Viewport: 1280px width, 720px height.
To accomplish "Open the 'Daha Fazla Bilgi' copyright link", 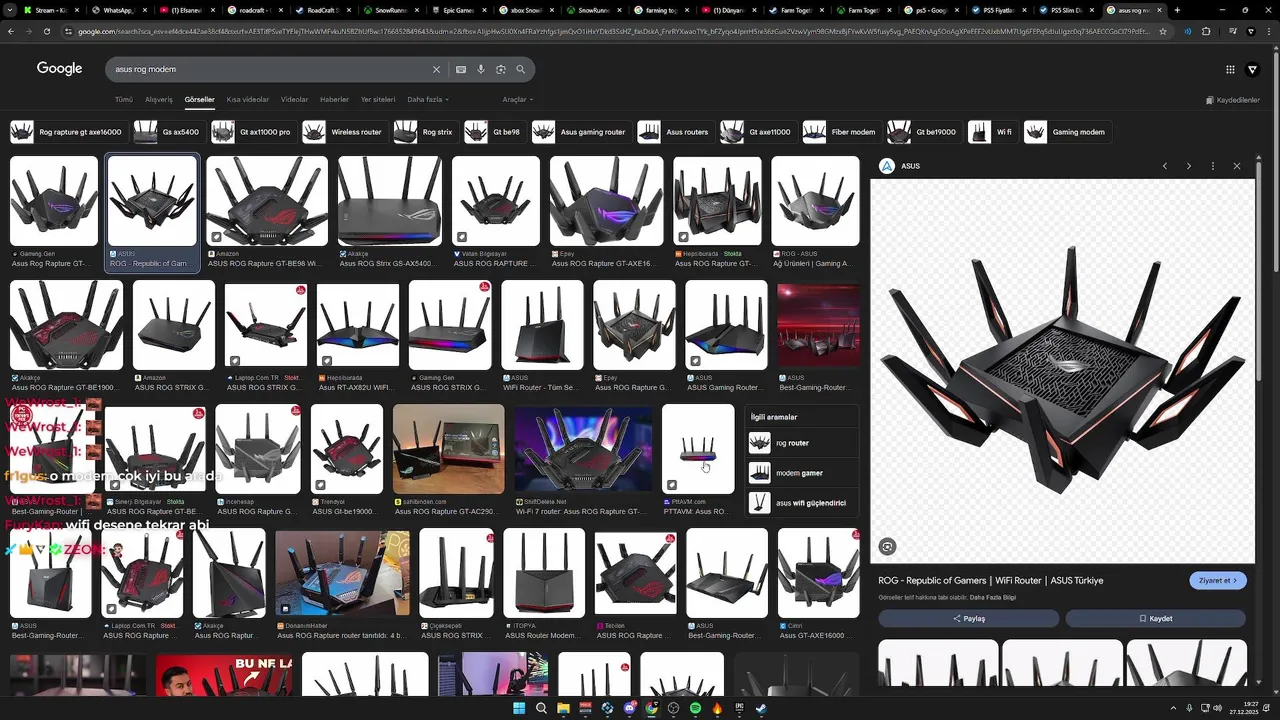I will pyautogui.click(x=993, y=597).
